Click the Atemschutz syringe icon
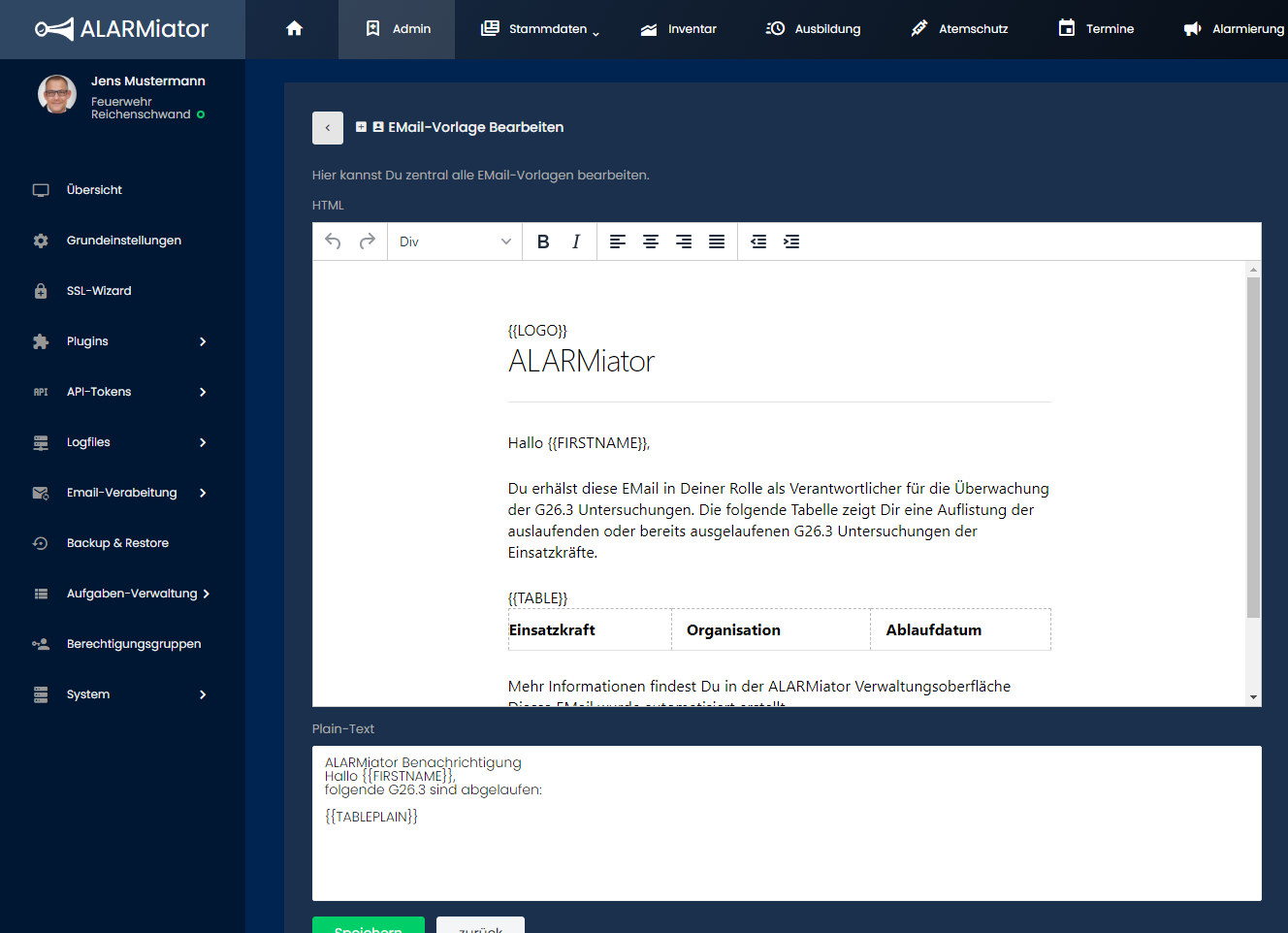This screenshot has width=1288, height=933. tap(919, 28)
